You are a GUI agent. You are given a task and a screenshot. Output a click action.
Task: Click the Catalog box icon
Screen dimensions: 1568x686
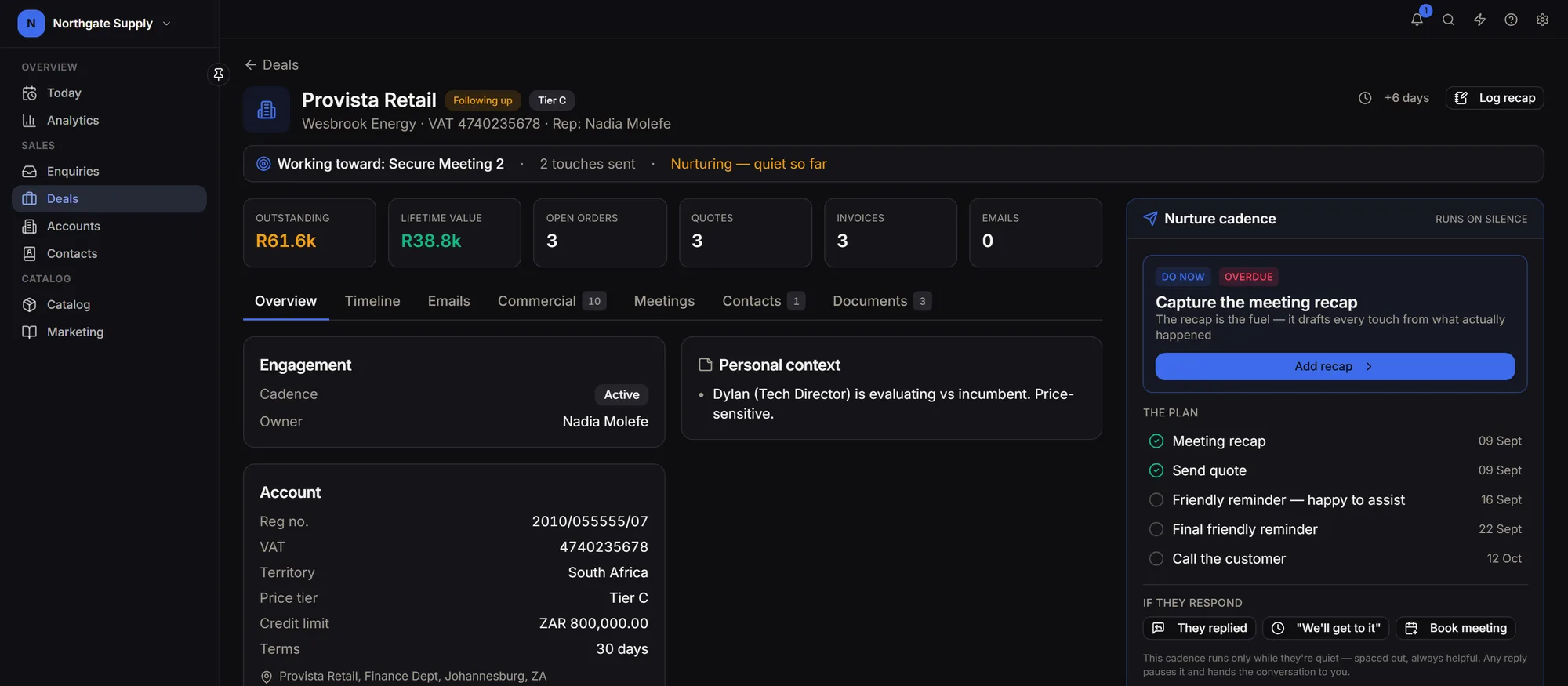click(30, 305)
